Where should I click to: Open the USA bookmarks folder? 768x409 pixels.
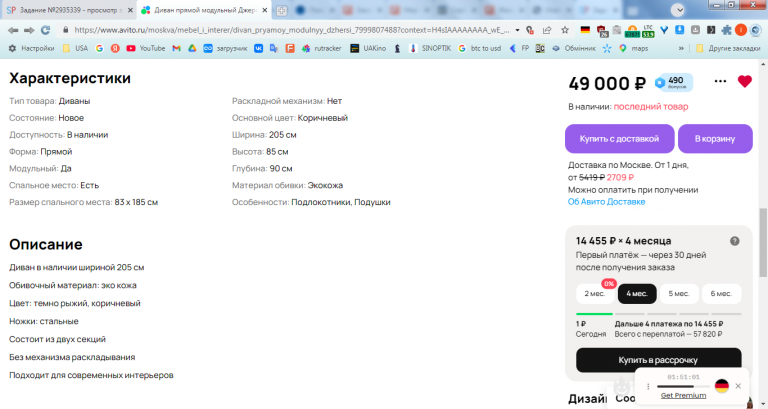(x=75, y=48)
